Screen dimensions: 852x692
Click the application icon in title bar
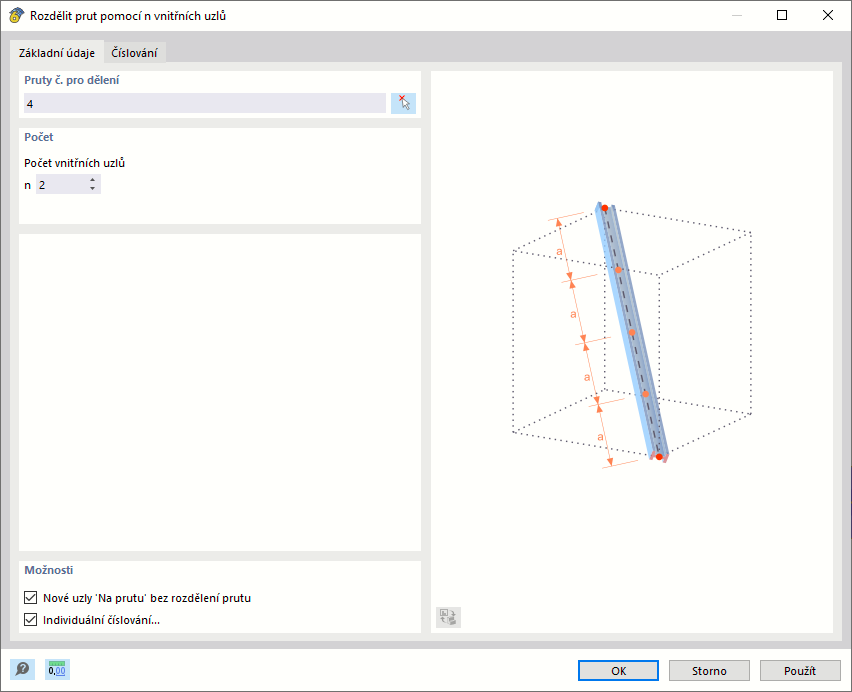tap(15, 15)
